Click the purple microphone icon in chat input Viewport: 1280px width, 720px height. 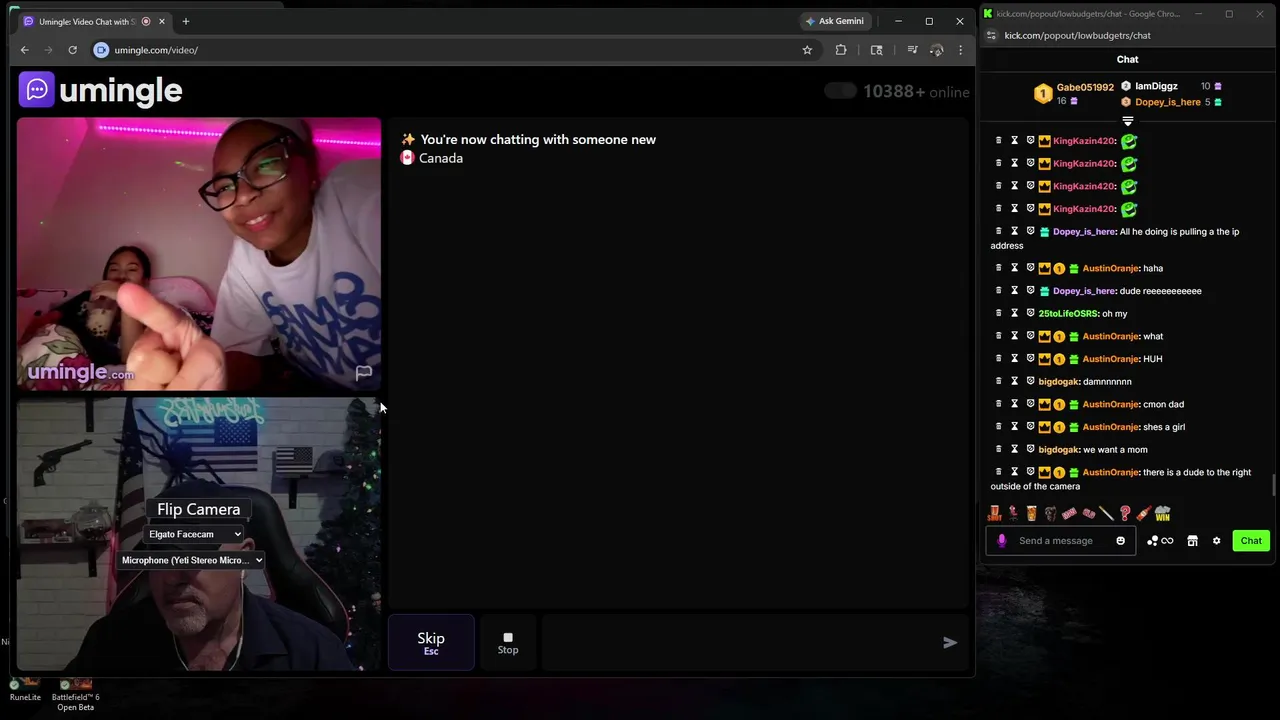1001,541
